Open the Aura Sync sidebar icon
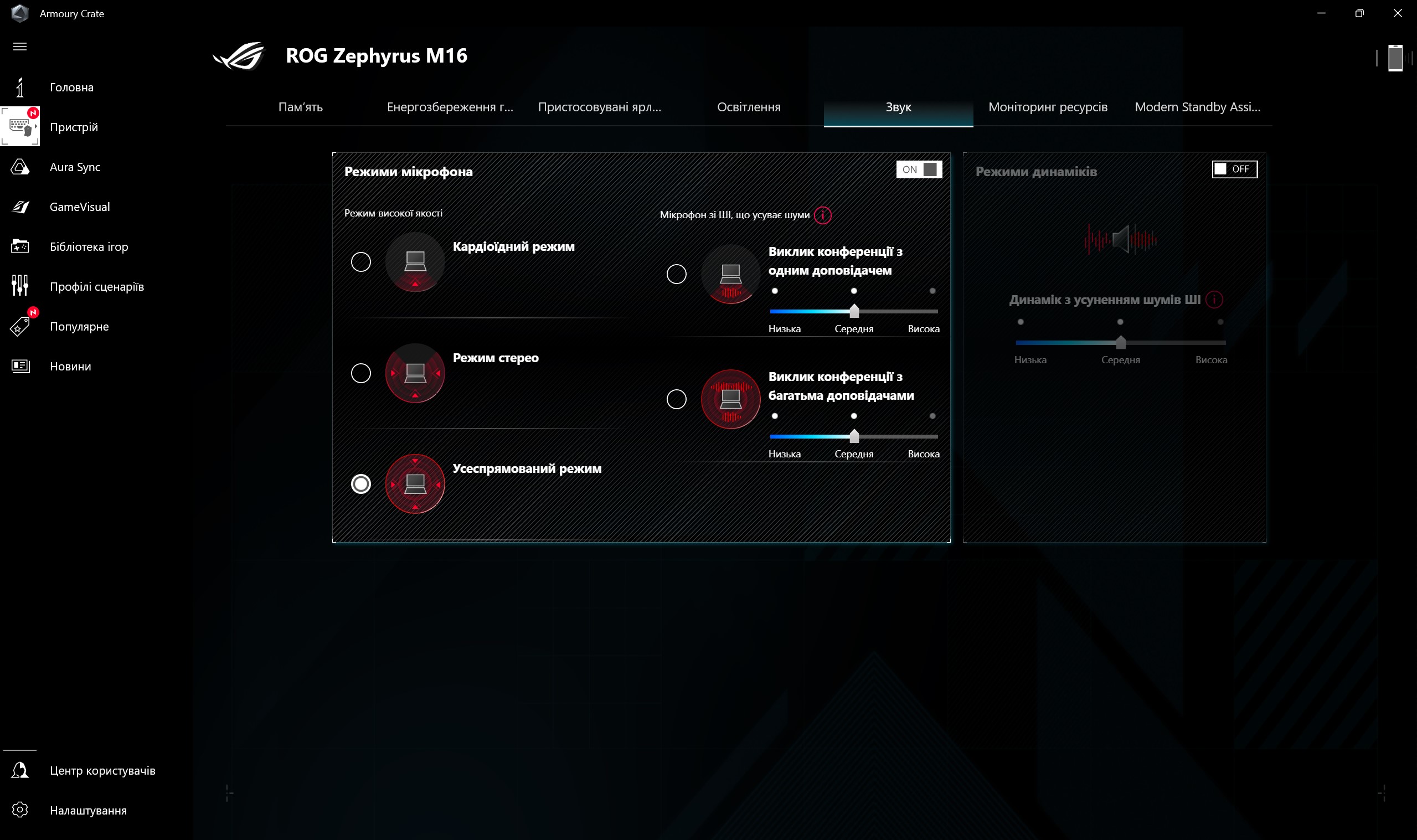The width and height of the screenshot is (1417, 840). click(20, 167)
